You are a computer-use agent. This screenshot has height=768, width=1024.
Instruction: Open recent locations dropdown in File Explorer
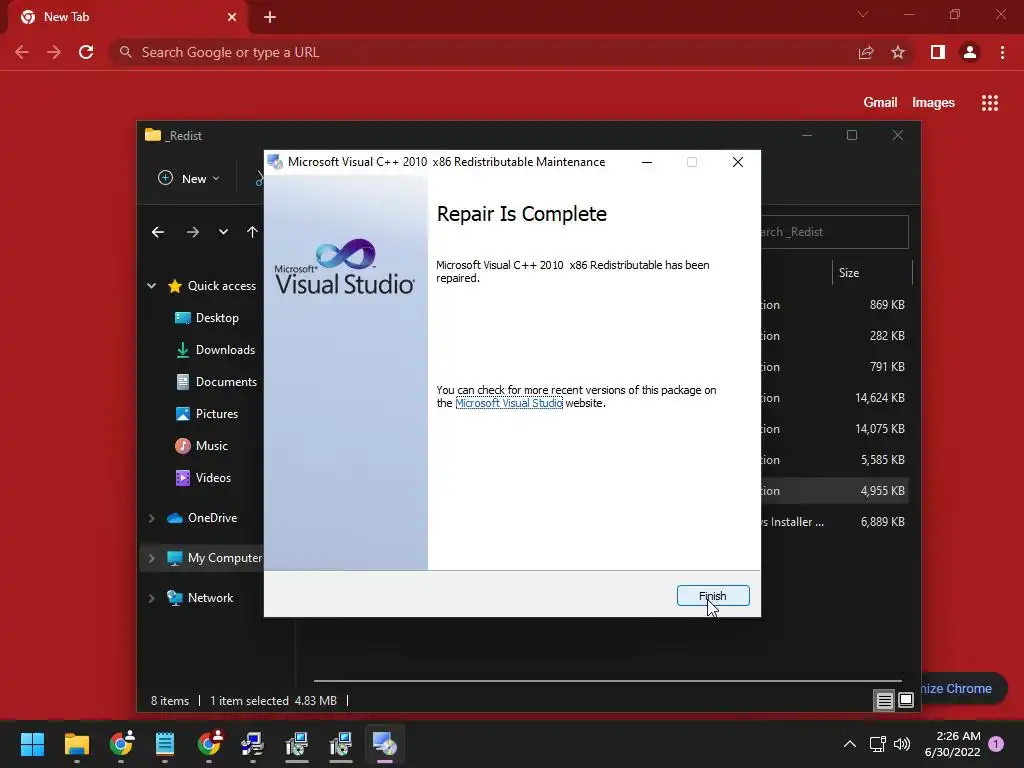click(x=223, y=232)
